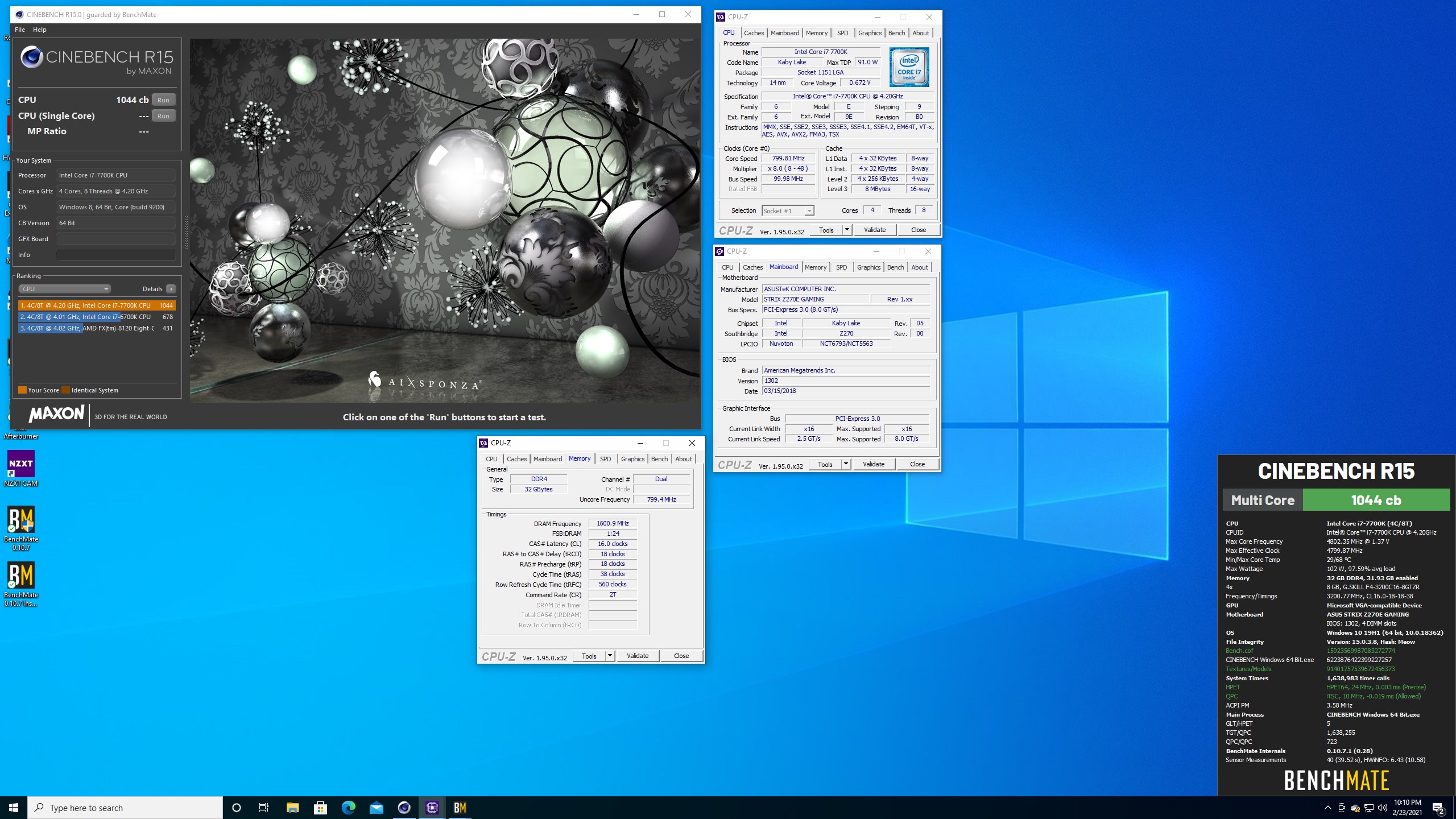Open the Ranking Details arrow in Cinebench
The width and height of the screenshot is (1456, 819).
(x=171, y=289)
